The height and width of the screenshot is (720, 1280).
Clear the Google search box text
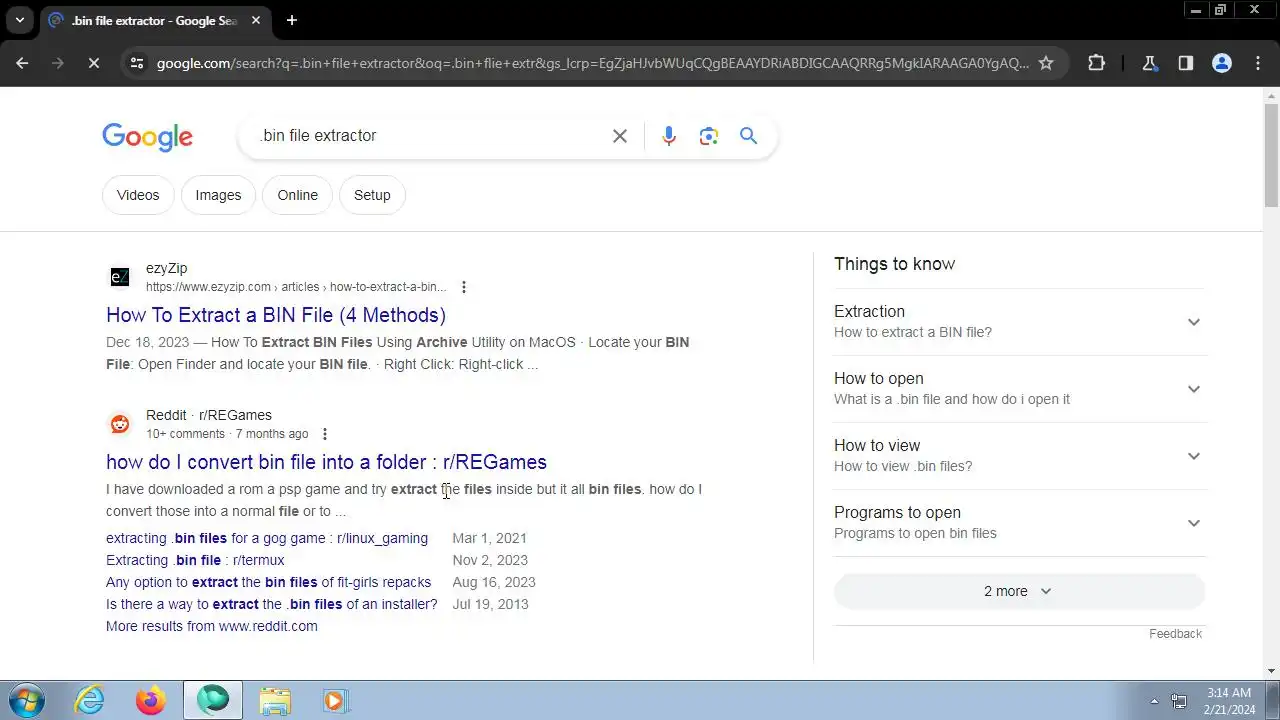[x=620, y=136]
